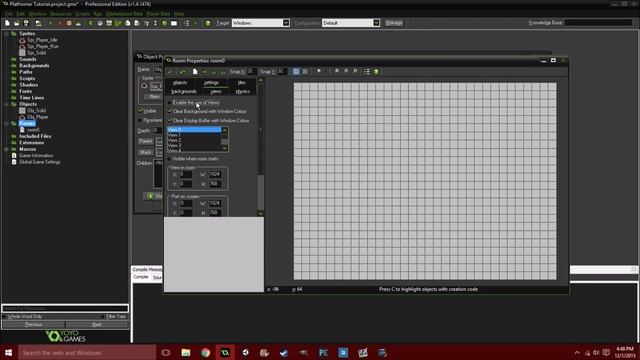This screenshot has width=640, height=360.
Task: Collapse the Sprites folder in resource tree
Action: coord(6,33)
